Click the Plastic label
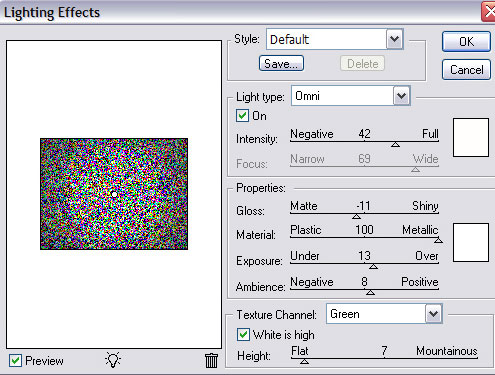The width and height of the screenshot is (495, 375). pos(306,230)
